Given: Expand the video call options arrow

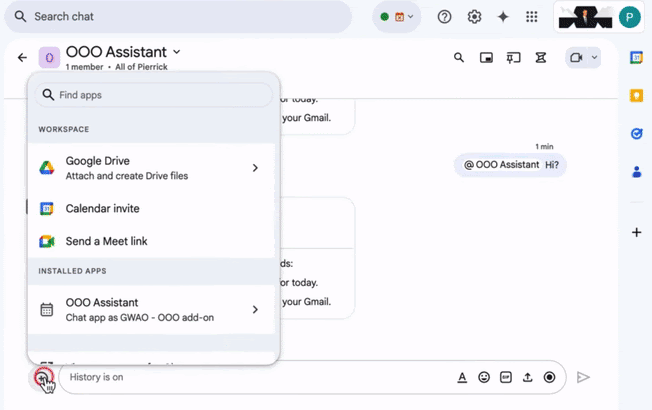Looking at the screenshot, I should pos(595,57).
